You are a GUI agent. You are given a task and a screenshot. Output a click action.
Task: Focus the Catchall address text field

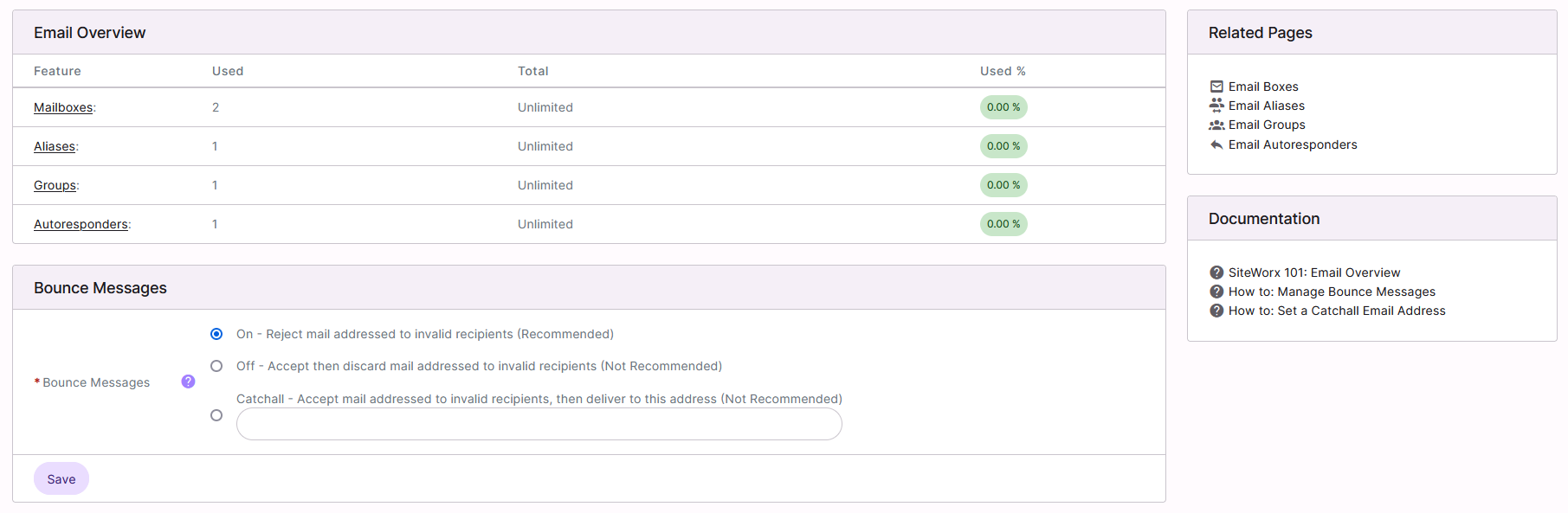click(539, 424)
